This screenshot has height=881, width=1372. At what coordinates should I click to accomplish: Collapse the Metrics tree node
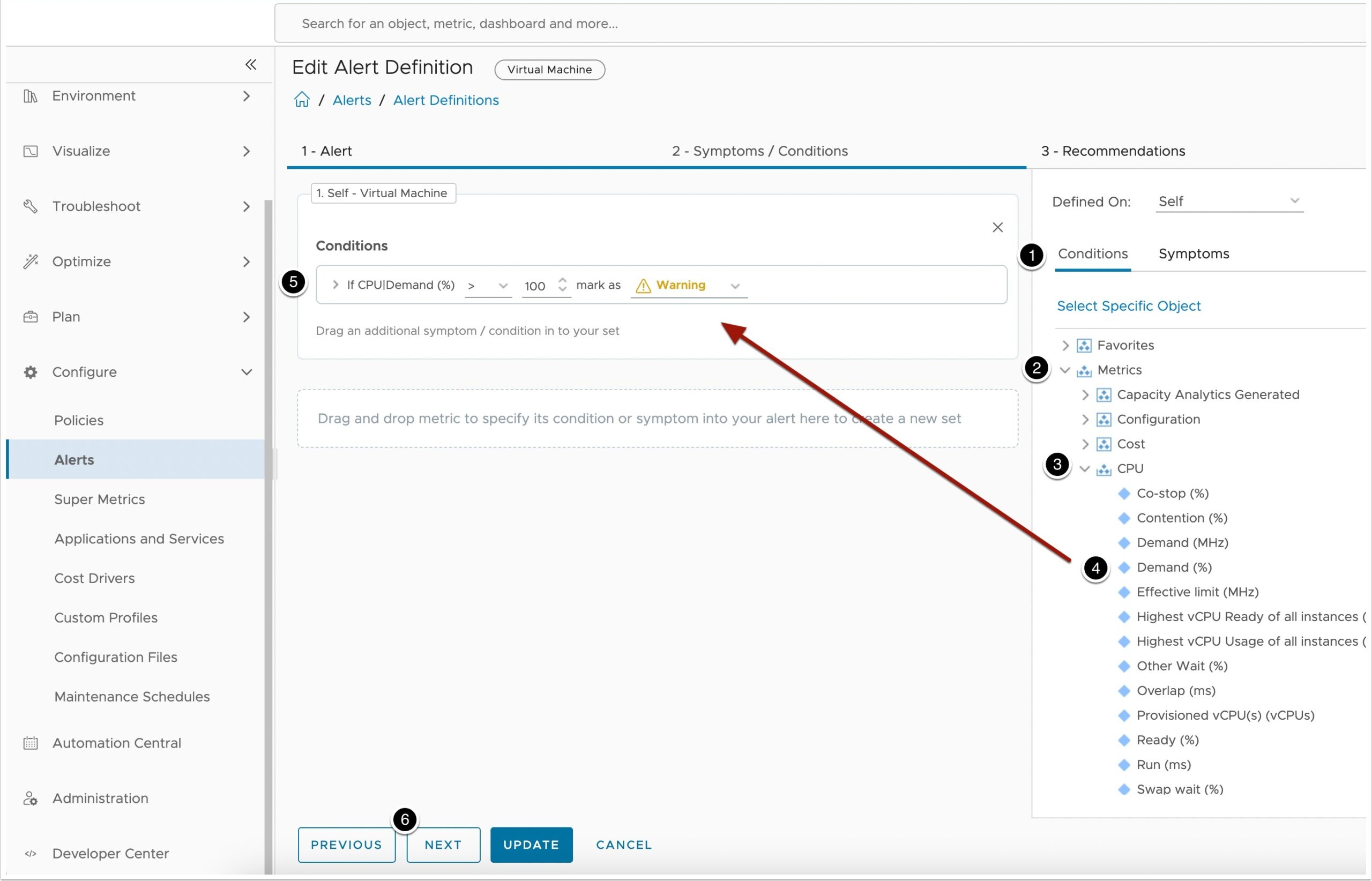click(1065, 370)
